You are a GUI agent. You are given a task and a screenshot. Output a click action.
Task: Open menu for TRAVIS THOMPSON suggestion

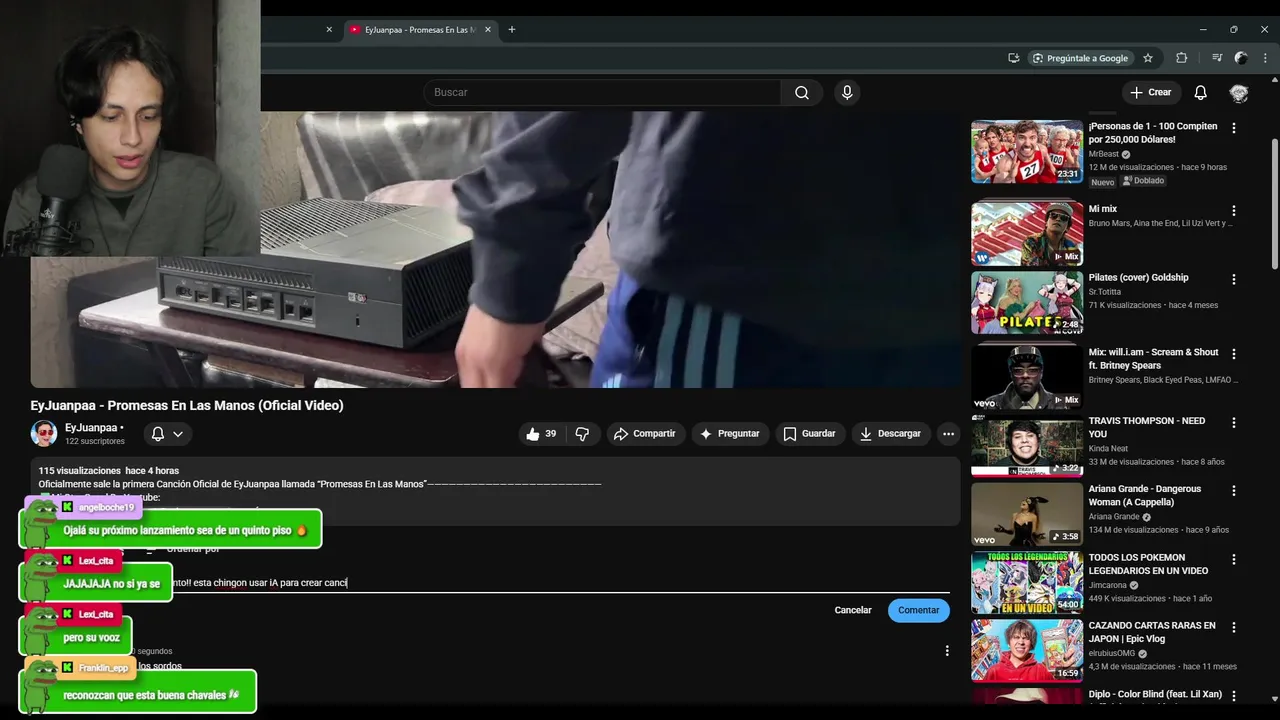point(1233,423)
